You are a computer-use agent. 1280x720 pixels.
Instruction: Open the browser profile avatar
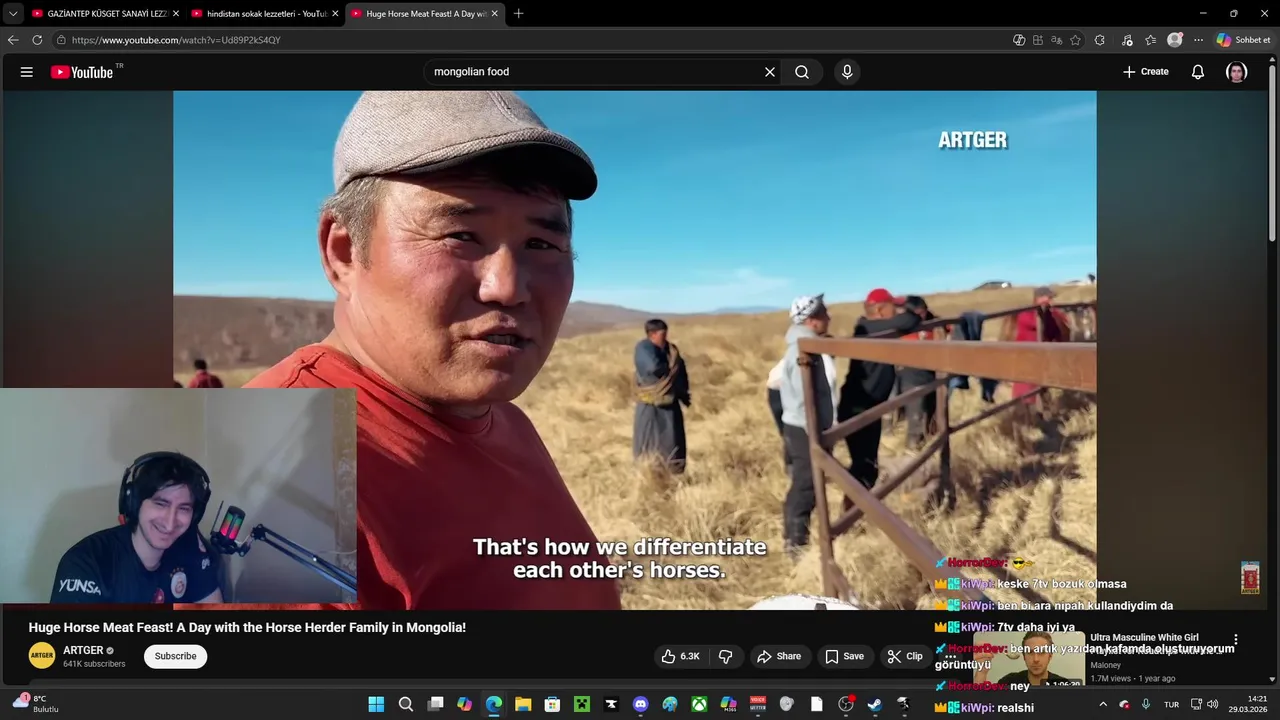coord(1175,40)
